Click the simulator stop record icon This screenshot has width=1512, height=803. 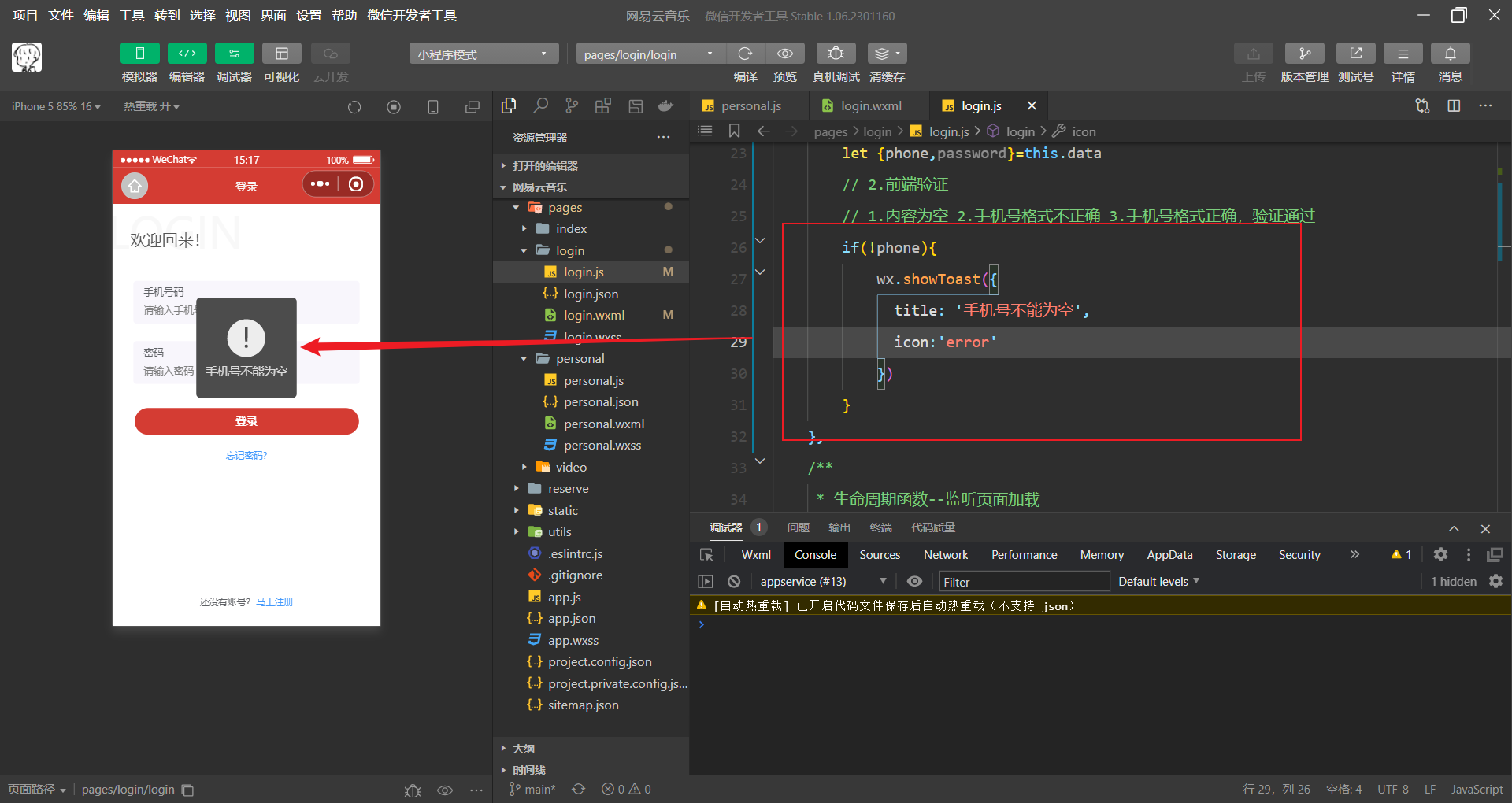click(394, 107)
